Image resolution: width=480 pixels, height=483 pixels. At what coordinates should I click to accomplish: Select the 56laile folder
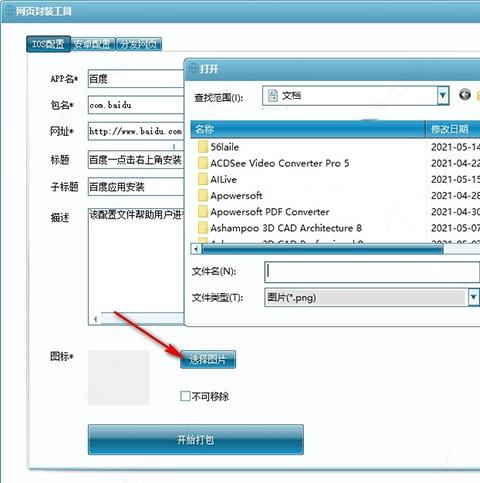pos(225,147)
